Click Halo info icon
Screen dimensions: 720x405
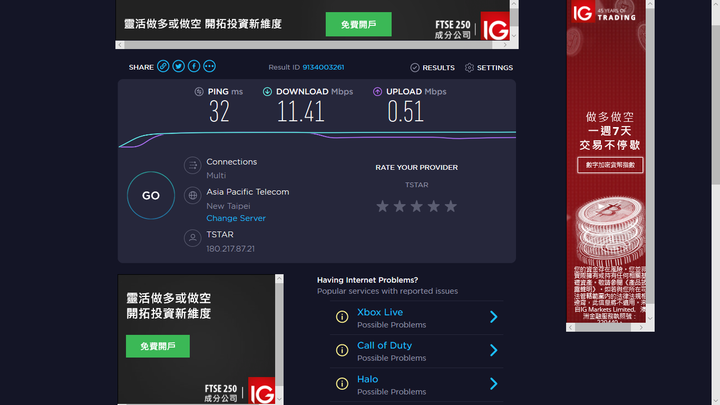tap(342, 383)
